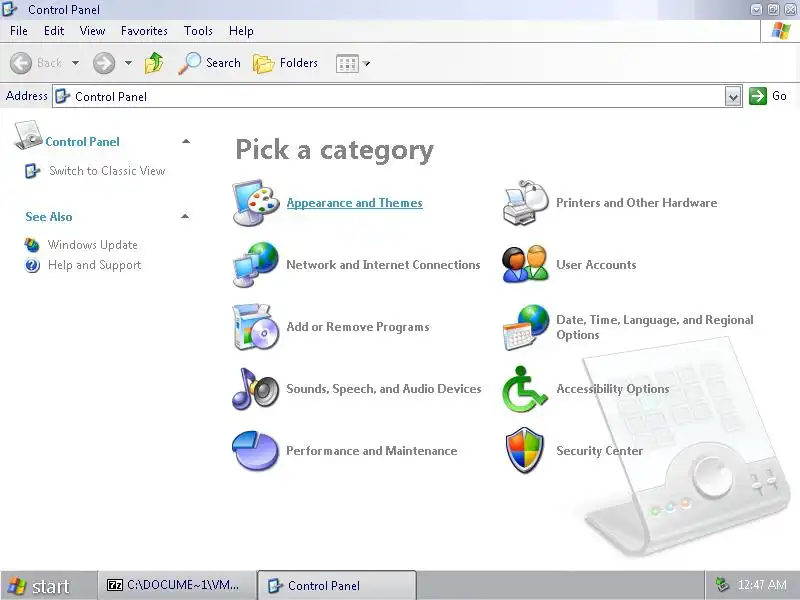
Task: Switch to the C:\DOCUME~1 taskbar window
Action: [177, 585]
